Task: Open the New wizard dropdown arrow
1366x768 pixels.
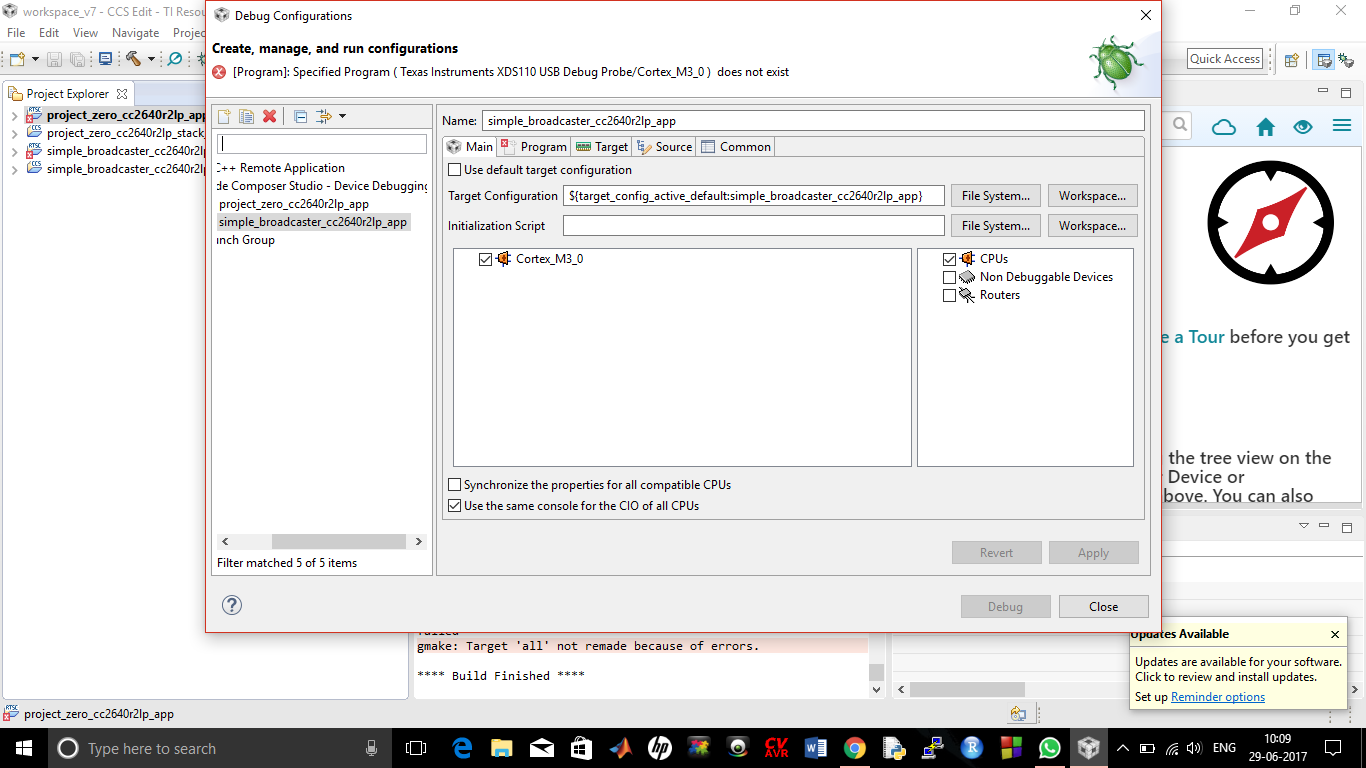Action: pyautogui.click(x=35, y=59)
